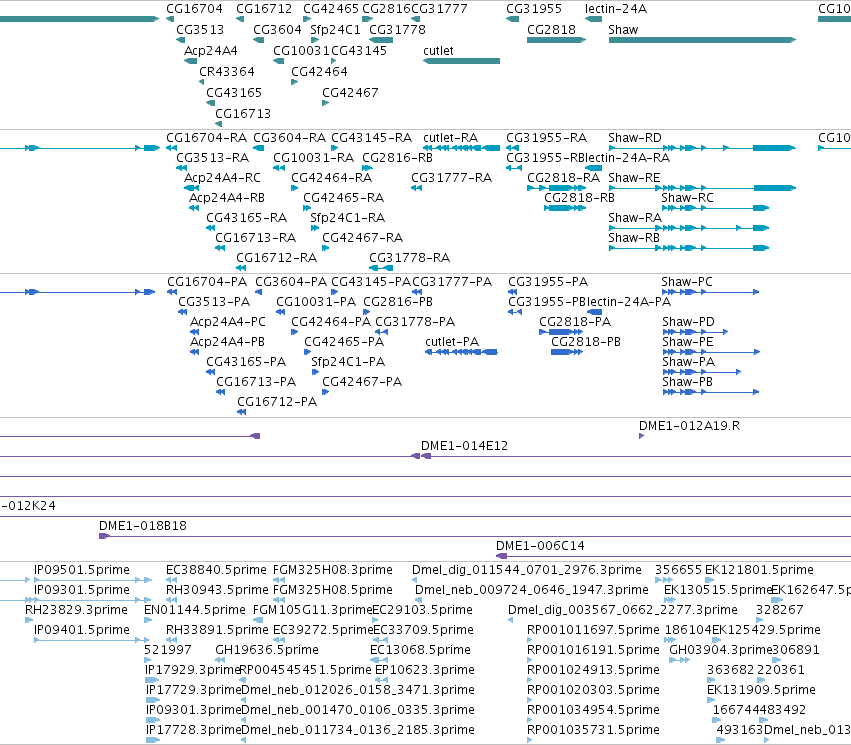Click the EC38840.5prime EST label

point(217,570)
